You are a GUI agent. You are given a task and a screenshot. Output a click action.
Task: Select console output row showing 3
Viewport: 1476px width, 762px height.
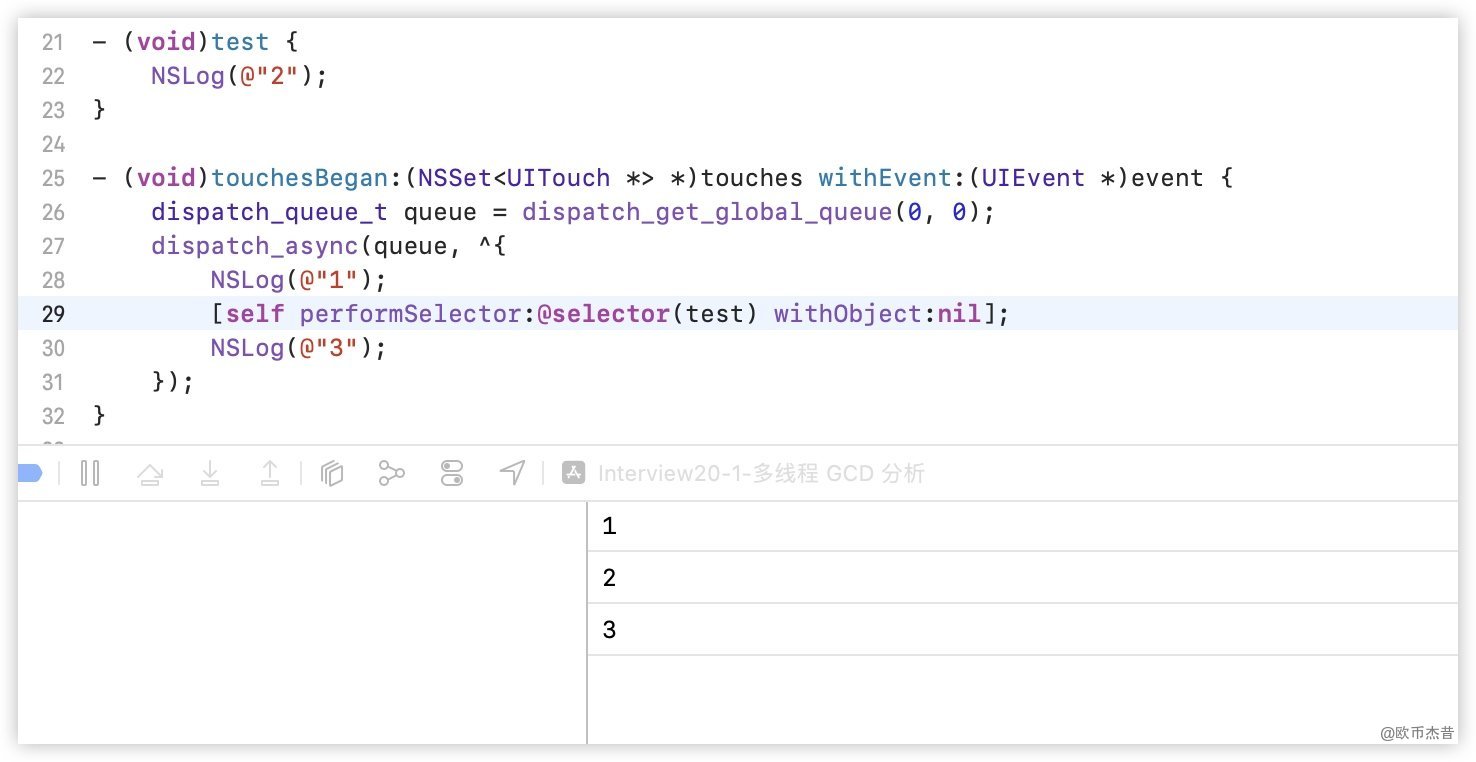coord(1021,630)
